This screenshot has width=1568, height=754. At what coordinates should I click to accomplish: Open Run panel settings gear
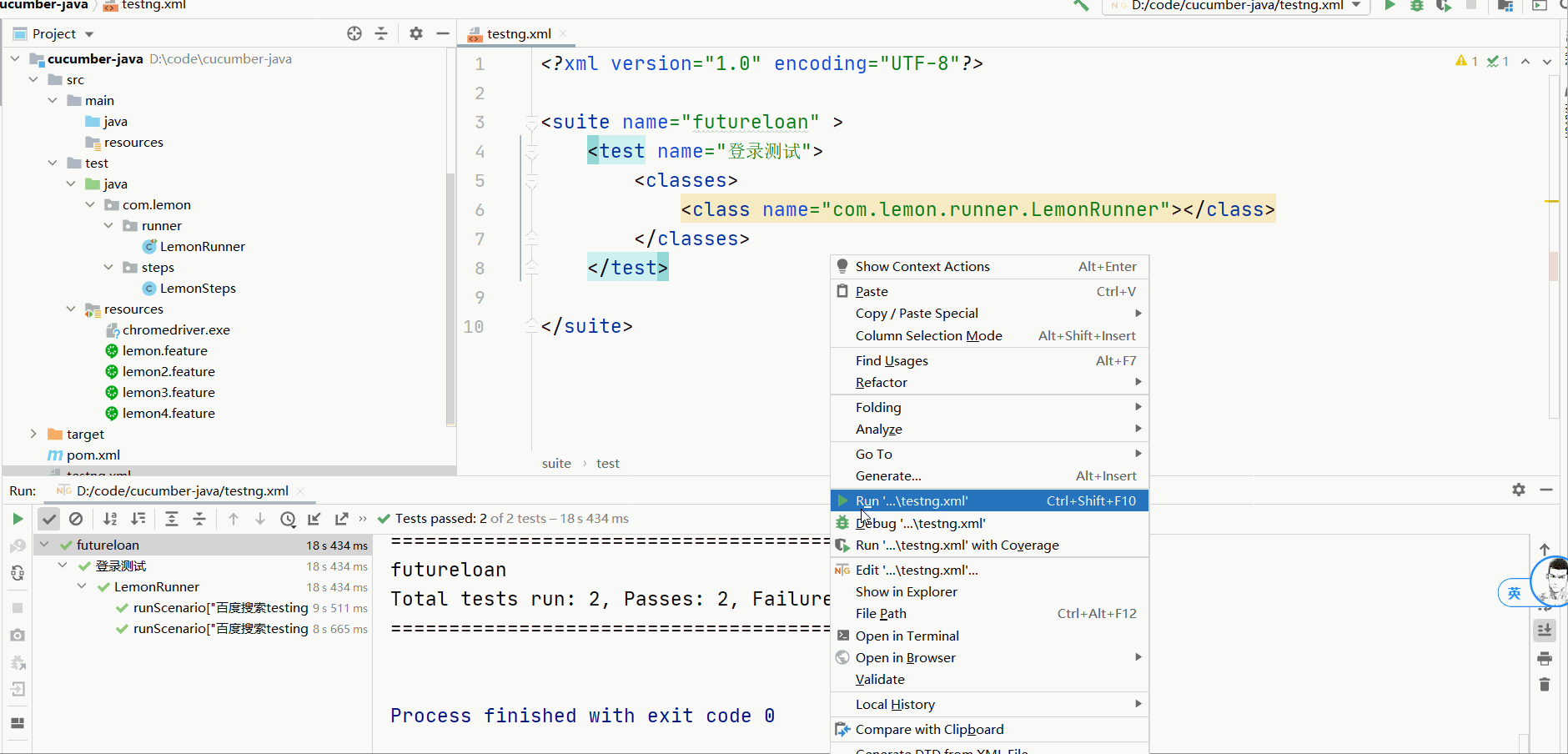[1519, 490]
